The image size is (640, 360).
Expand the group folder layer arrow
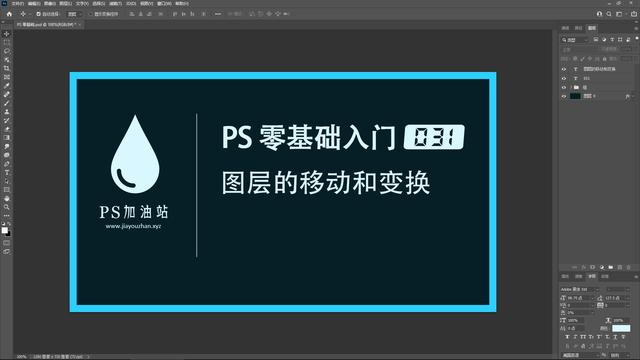(571, 87)
